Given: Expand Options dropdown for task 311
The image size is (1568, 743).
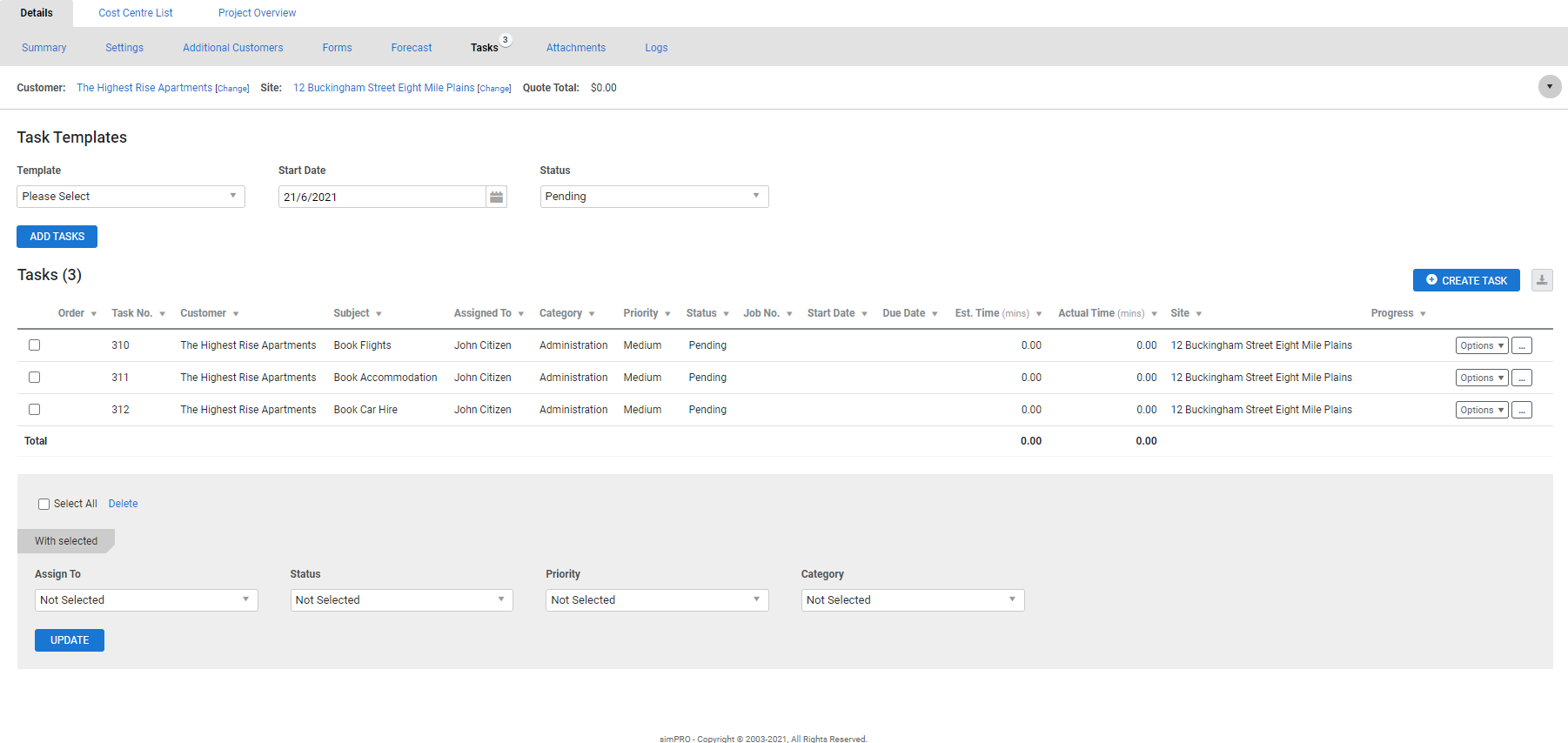Looking at the screenshot, I should [x=1481, y=378].
